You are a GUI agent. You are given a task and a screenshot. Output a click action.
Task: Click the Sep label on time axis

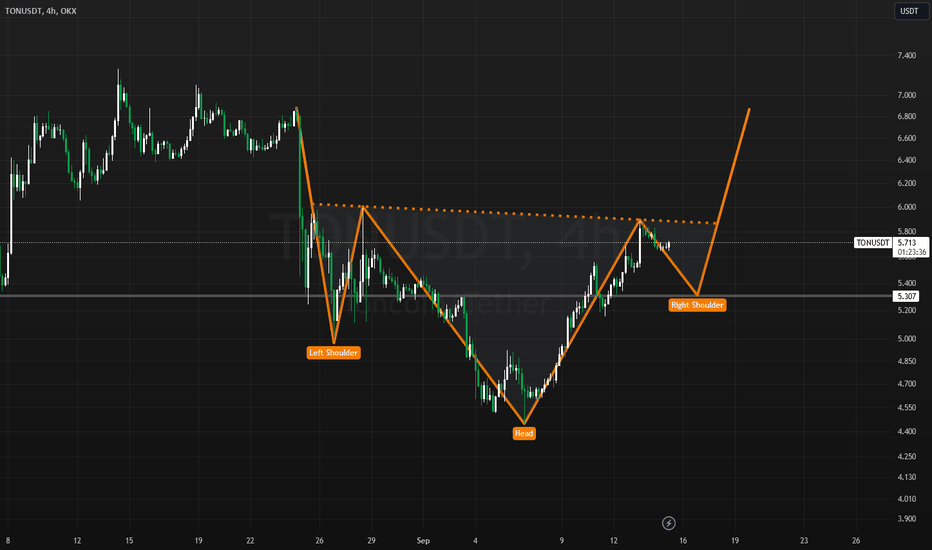click(x=423, y=540)
